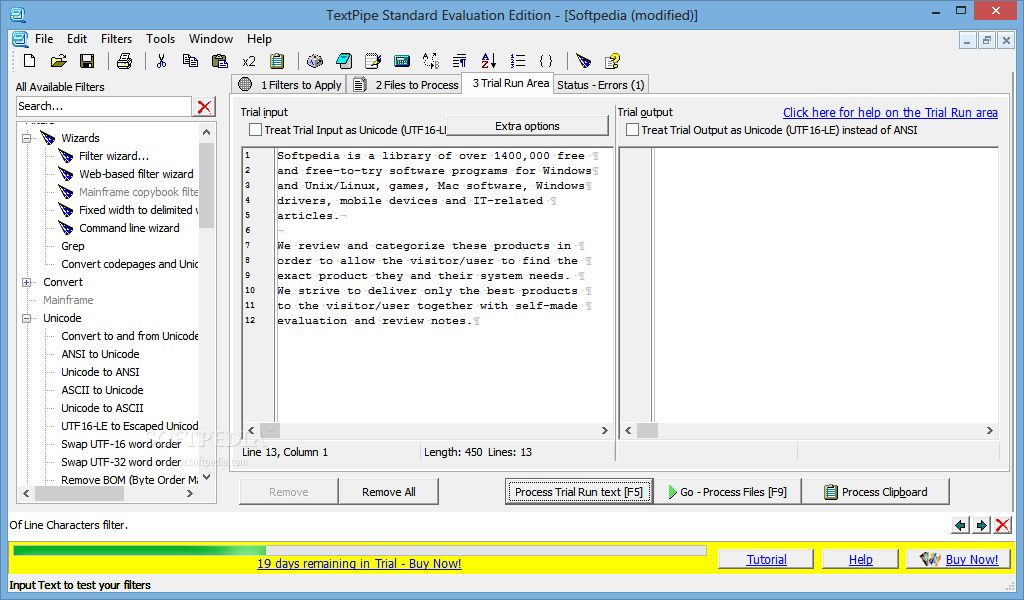Image resolution: width=1024 pixels, height=600 pixels.
Task: Click the teal keyboard-like toolbar icon
Action: [402, 61]
